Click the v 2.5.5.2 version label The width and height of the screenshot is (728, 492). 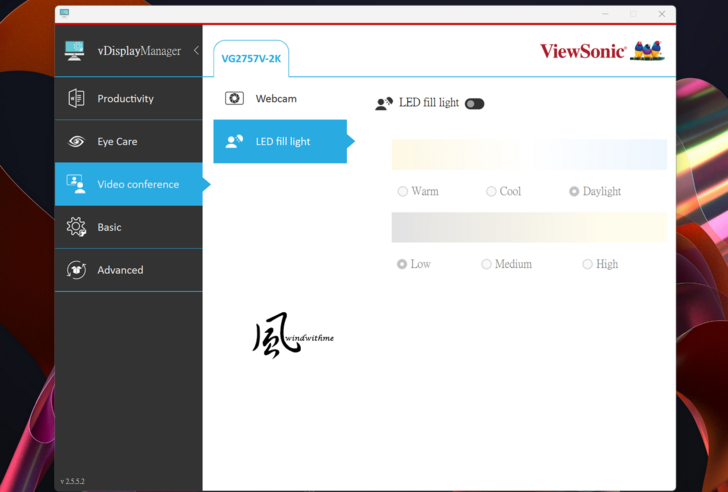pos(72,481)
